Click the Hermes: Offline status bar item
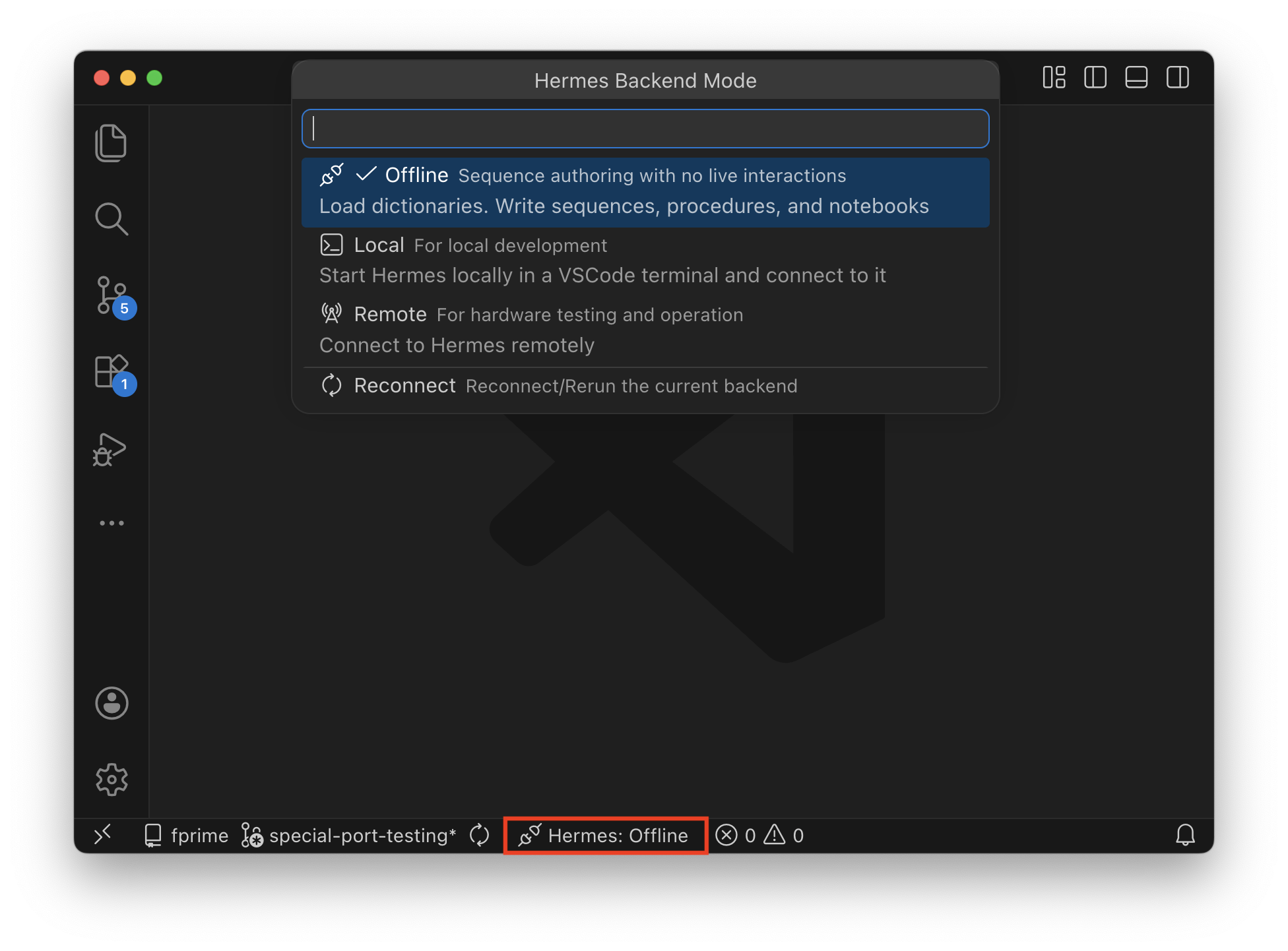The height and width of the screenshot is (951, 1288). pos(605,835)
